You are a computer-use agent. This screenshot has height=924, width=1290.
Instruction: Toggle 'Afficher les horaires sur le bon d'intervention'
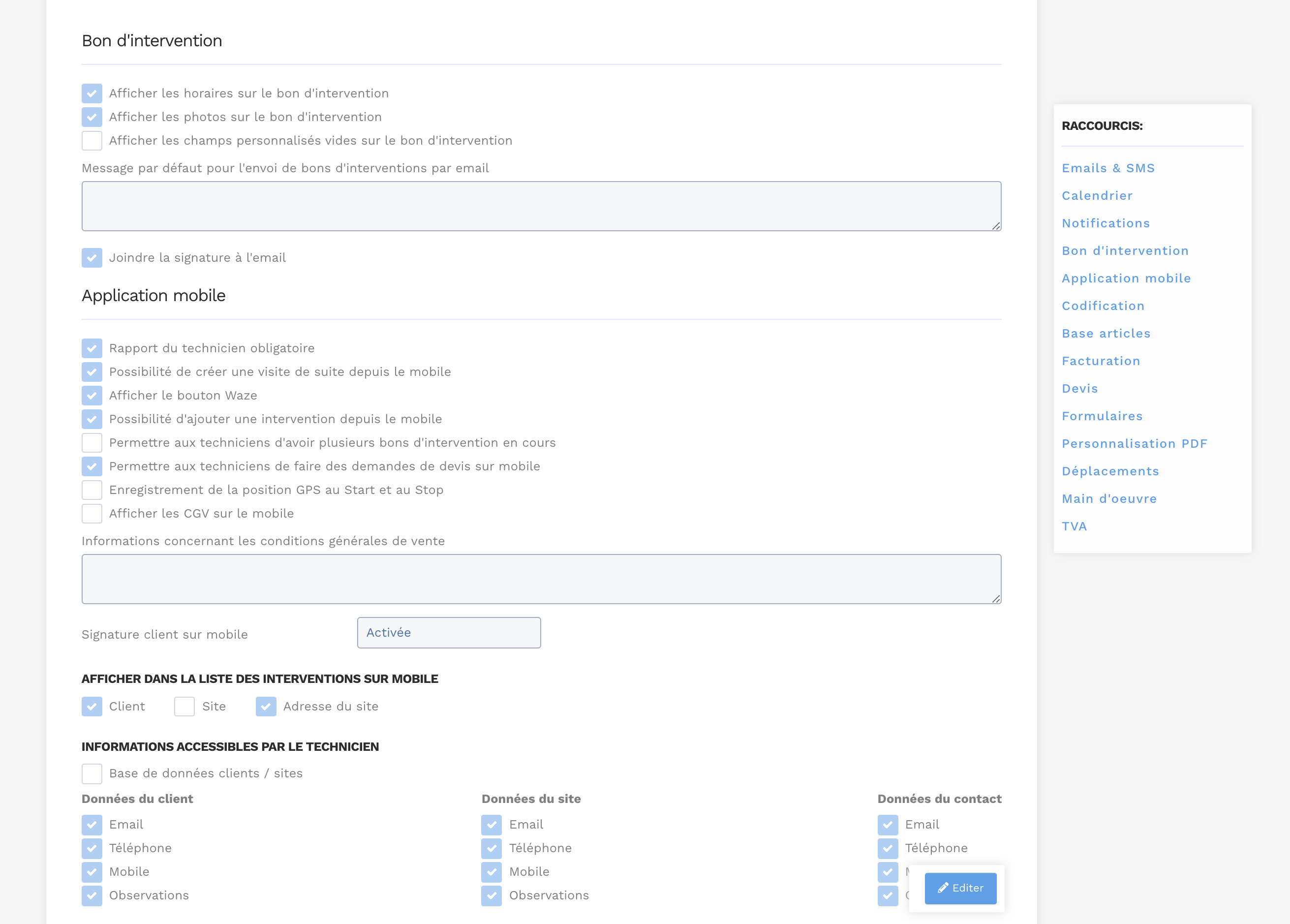click(x=92, y=93)
